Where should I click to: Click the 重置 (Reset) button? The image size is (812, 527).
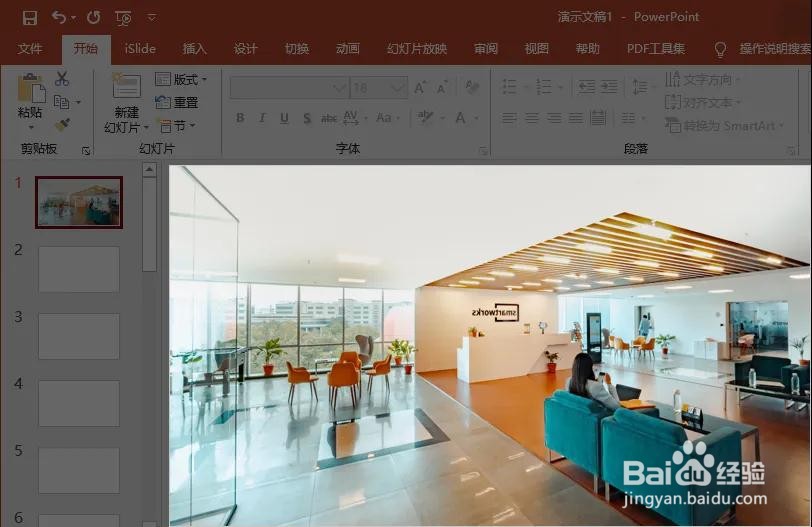click(x=177, y=103)
